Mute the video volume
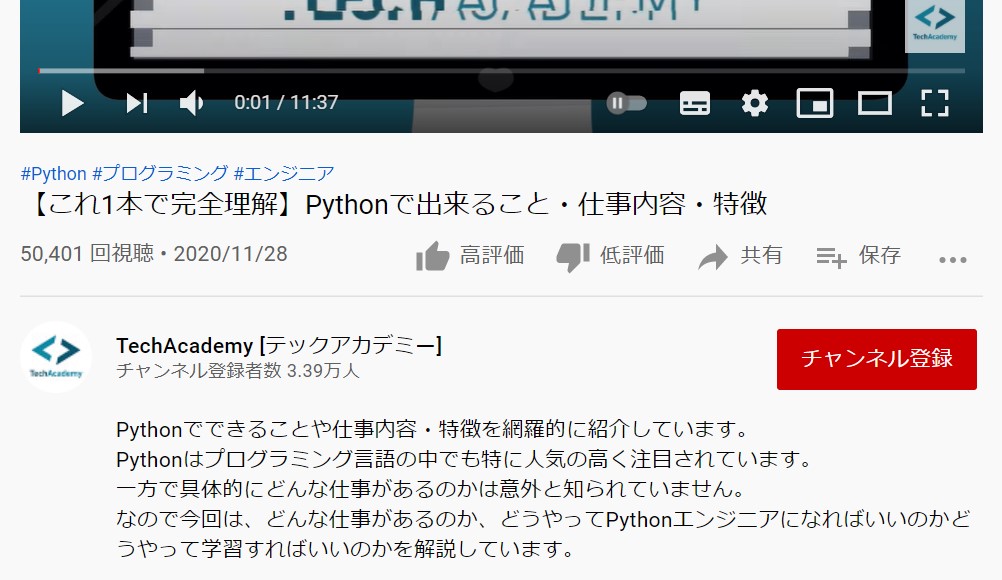The width and height of the screenshot is (1002, 580). (x=191, y=102)
